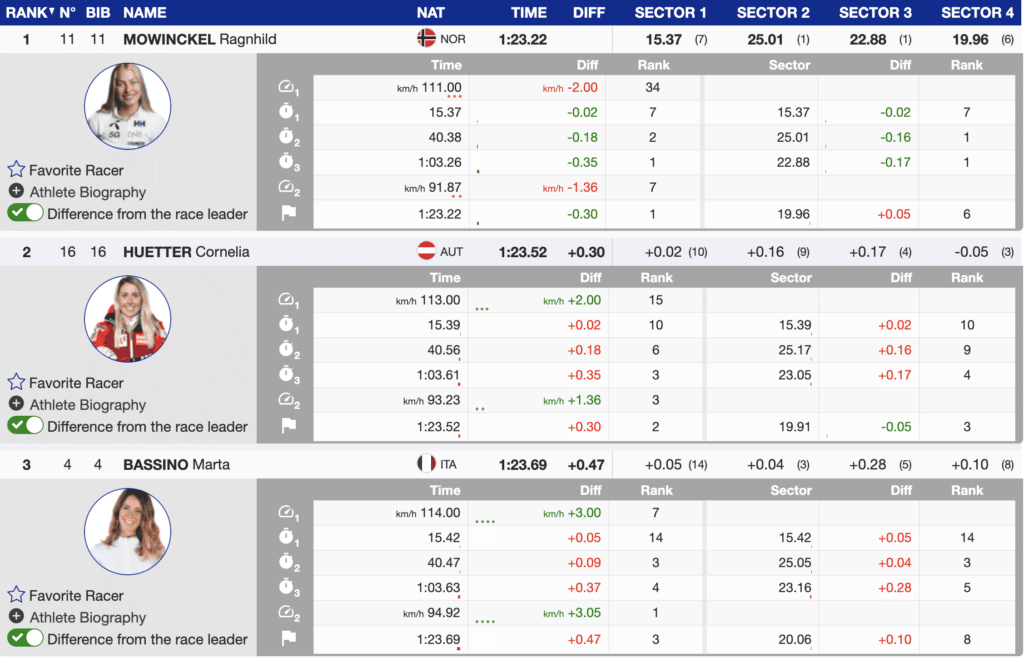
Task: Click the Favorite Racer star for Mowinckel
Action: pos(16,170)
